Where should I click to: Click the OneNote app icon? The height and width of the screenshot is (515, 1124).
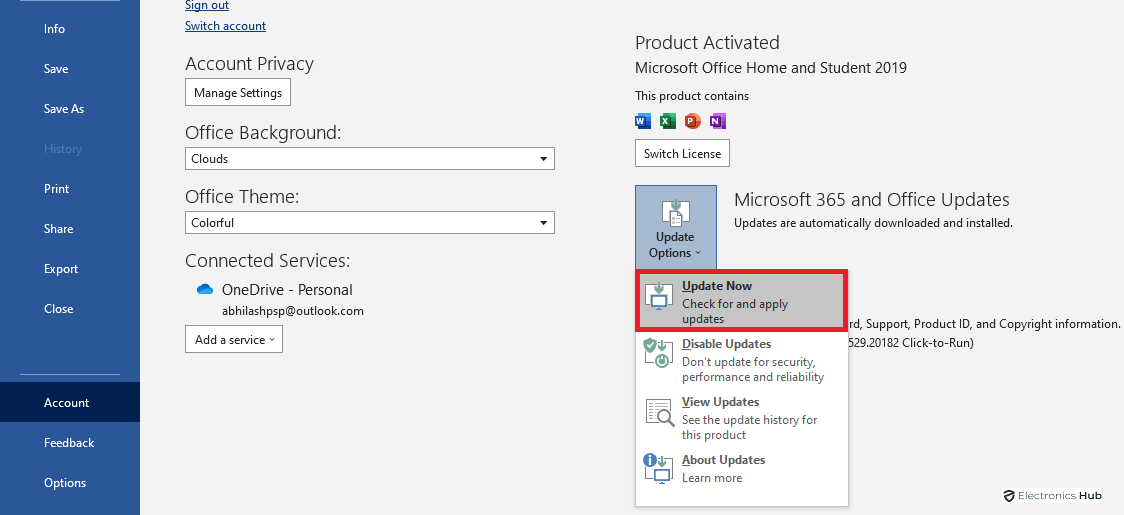coord(717,121)
